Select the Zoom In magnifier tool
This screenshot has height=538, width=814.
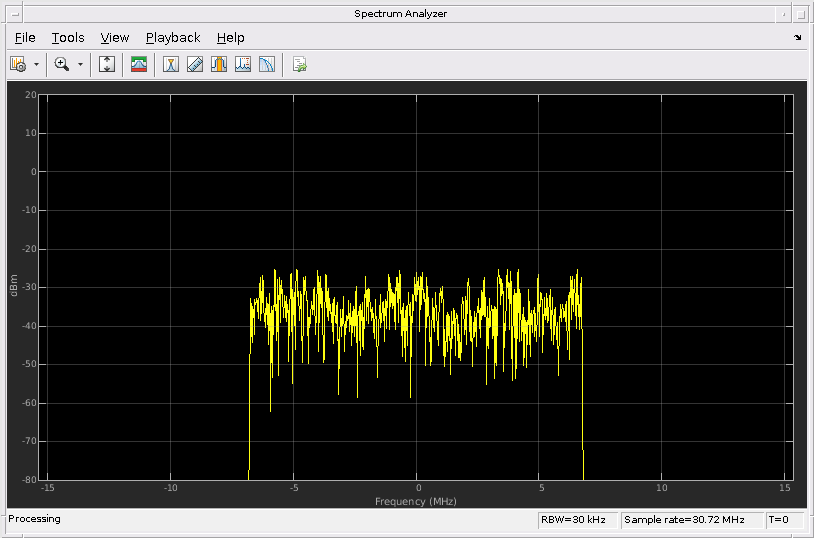coord(62,64)
